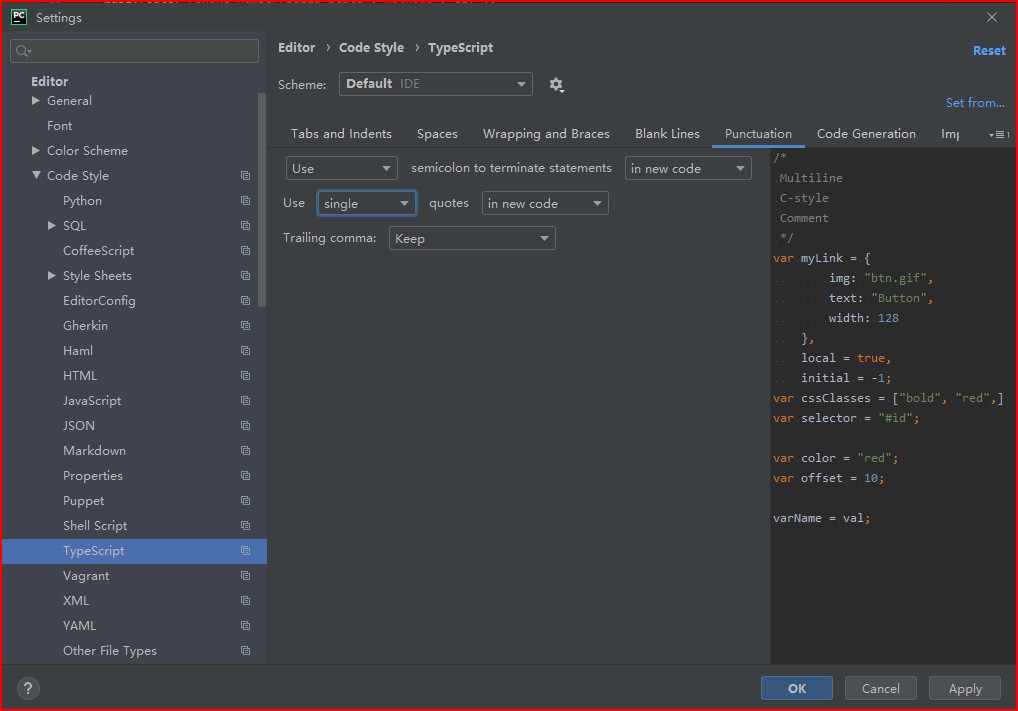
Task: Open the Scheme Default dropdown
Action: tap(435, 84)
